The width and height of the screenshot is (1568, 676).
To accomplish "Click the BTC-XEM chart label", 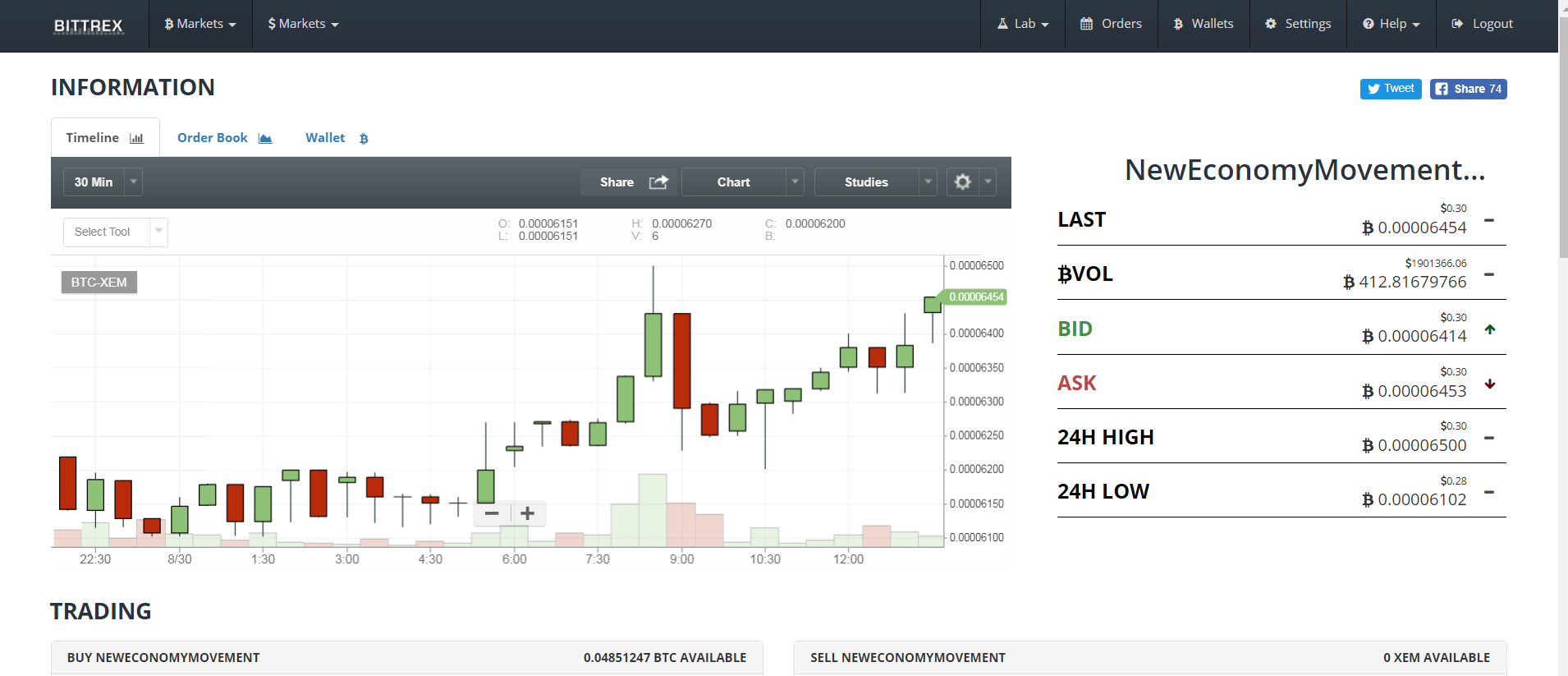I will [x=99, y=283].
